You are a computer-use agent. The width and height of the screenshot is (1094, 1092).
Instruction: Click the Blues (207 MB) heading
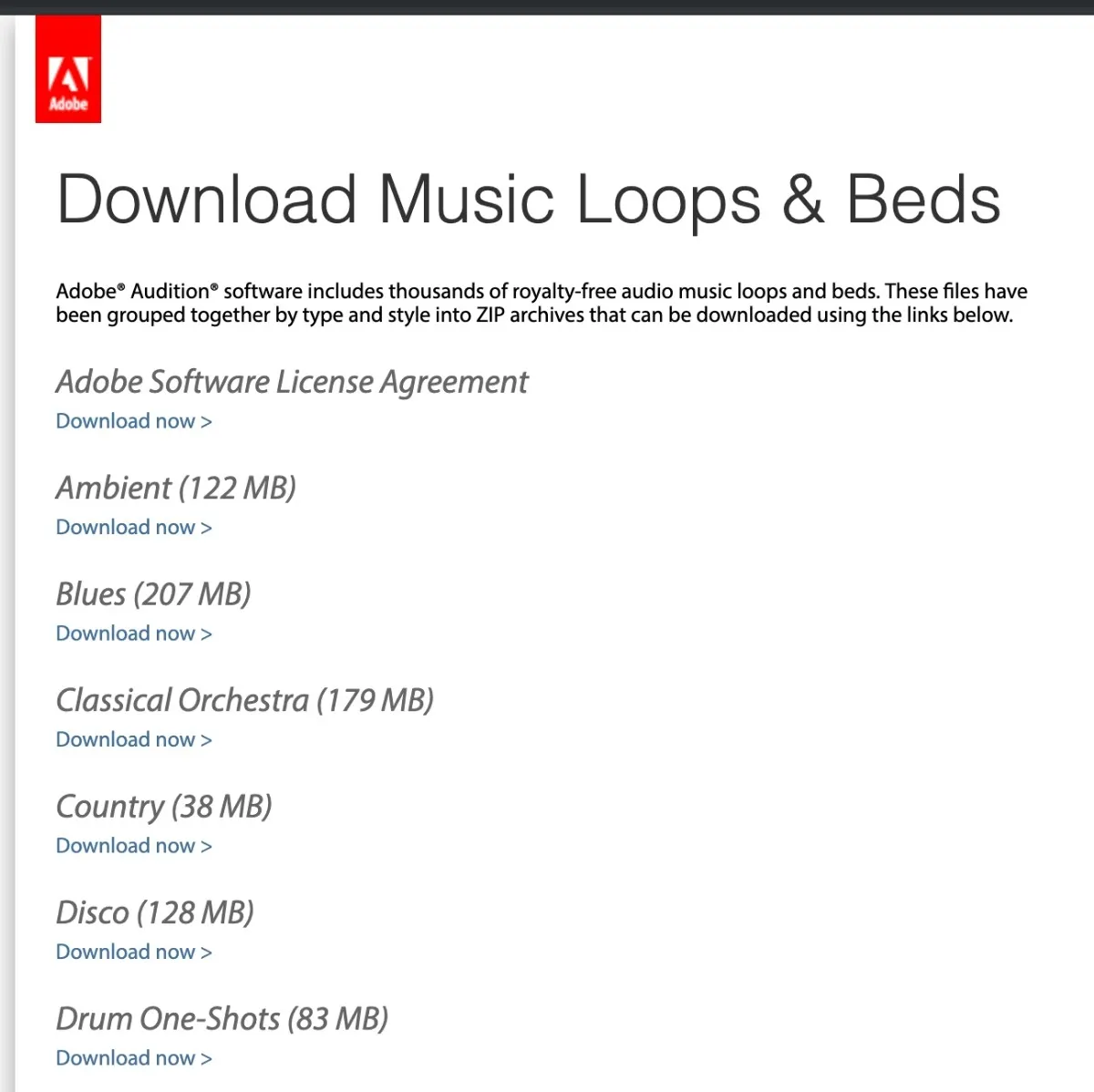pyautogui.click(x=153, y=594)
